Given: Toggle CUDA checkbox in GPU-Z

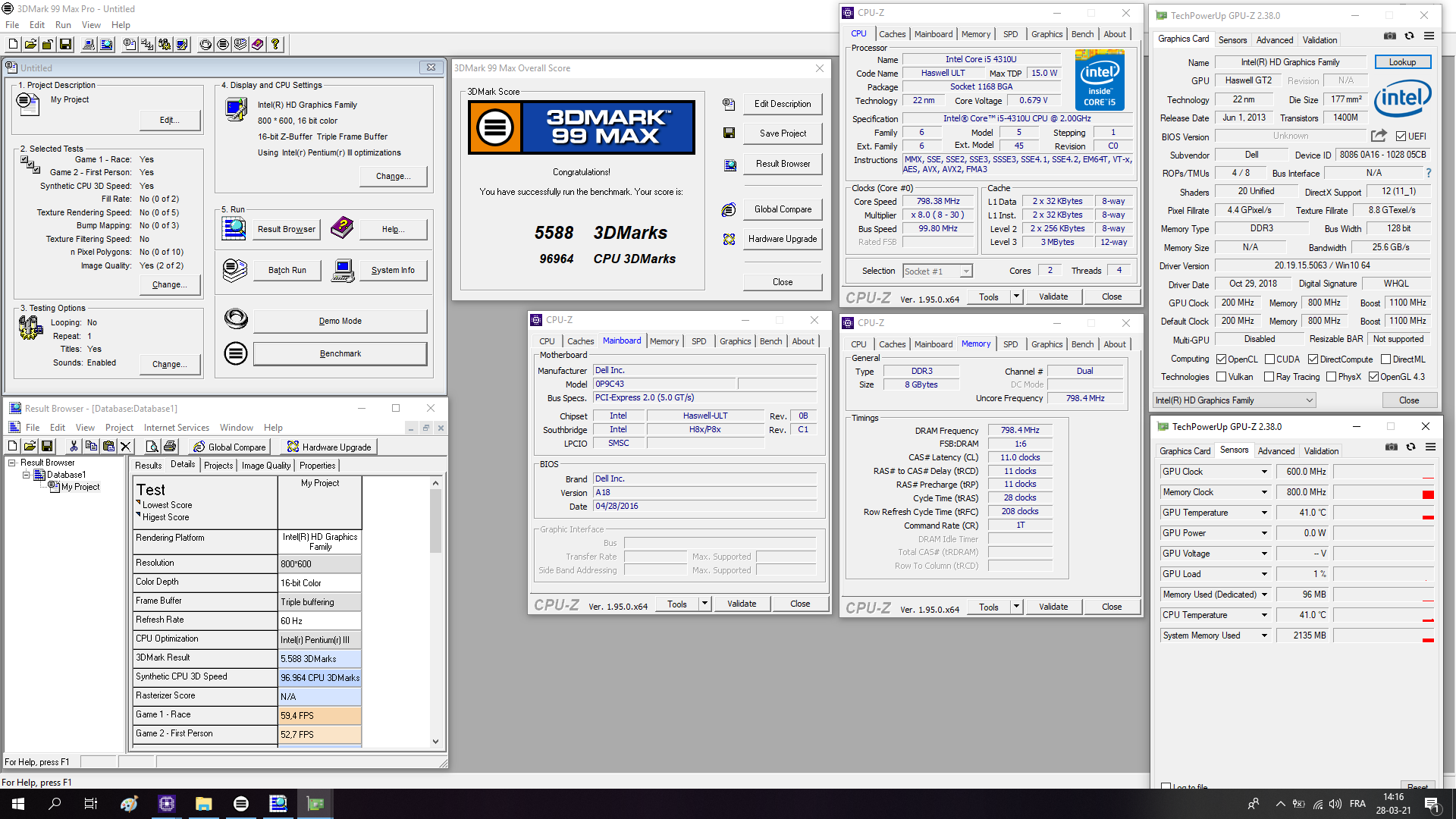Looking at the screenshot, I should 1269,359.
